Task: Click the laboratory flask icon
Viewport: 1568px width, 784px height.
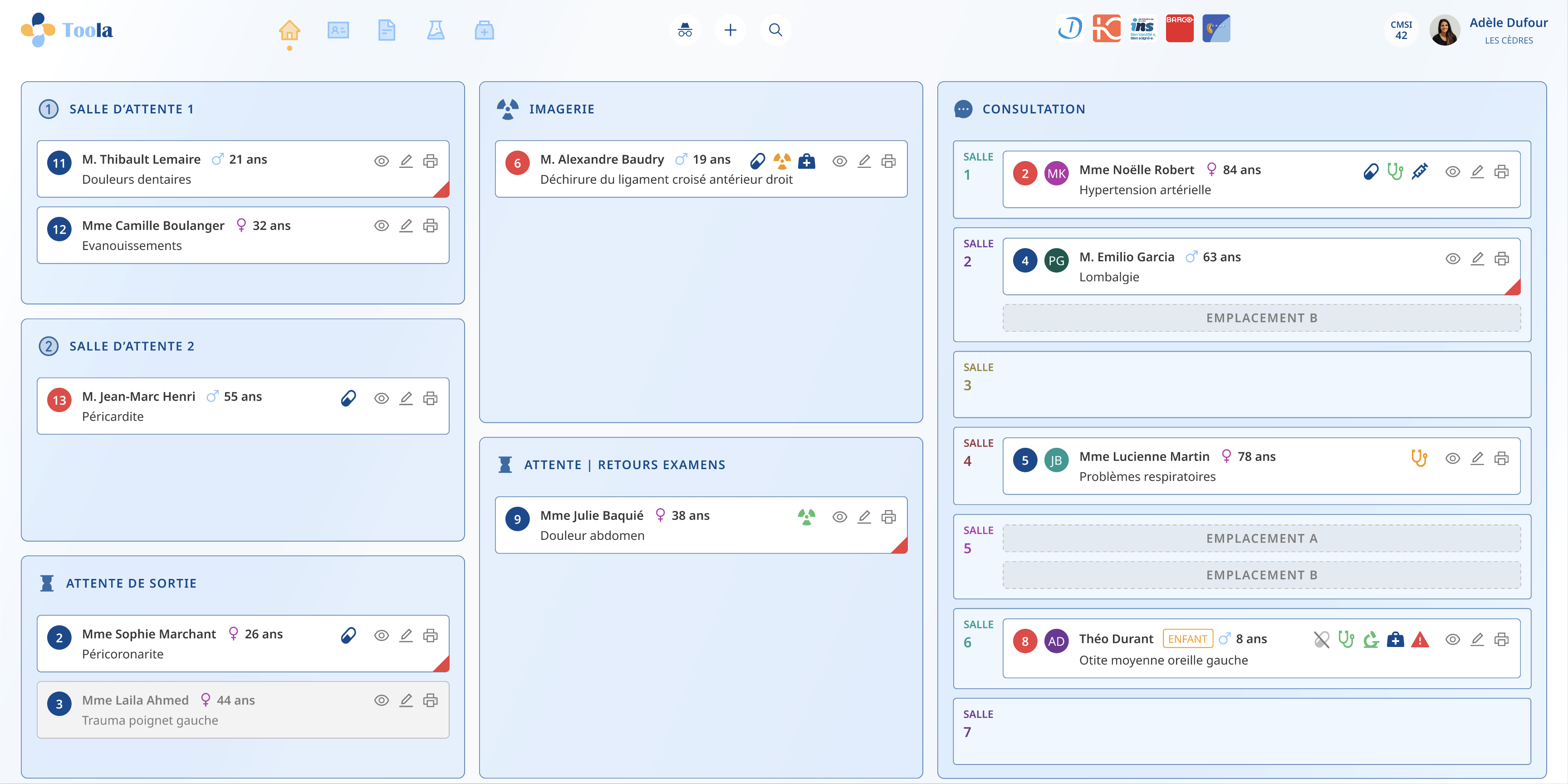Action: (435, 30)
